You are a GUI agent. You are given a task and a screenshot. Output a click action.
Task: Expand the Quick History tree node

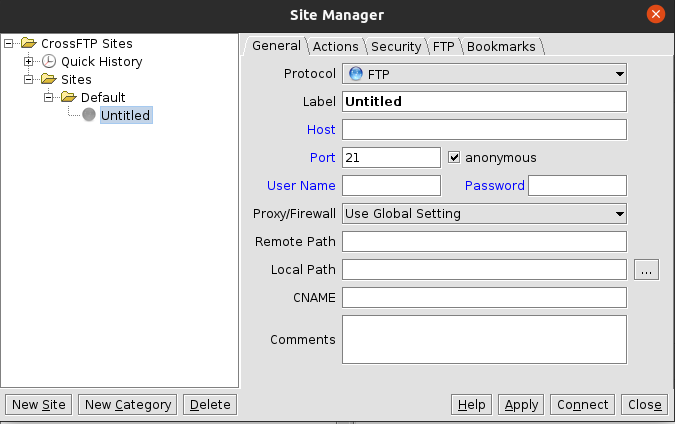coord(29,62)
